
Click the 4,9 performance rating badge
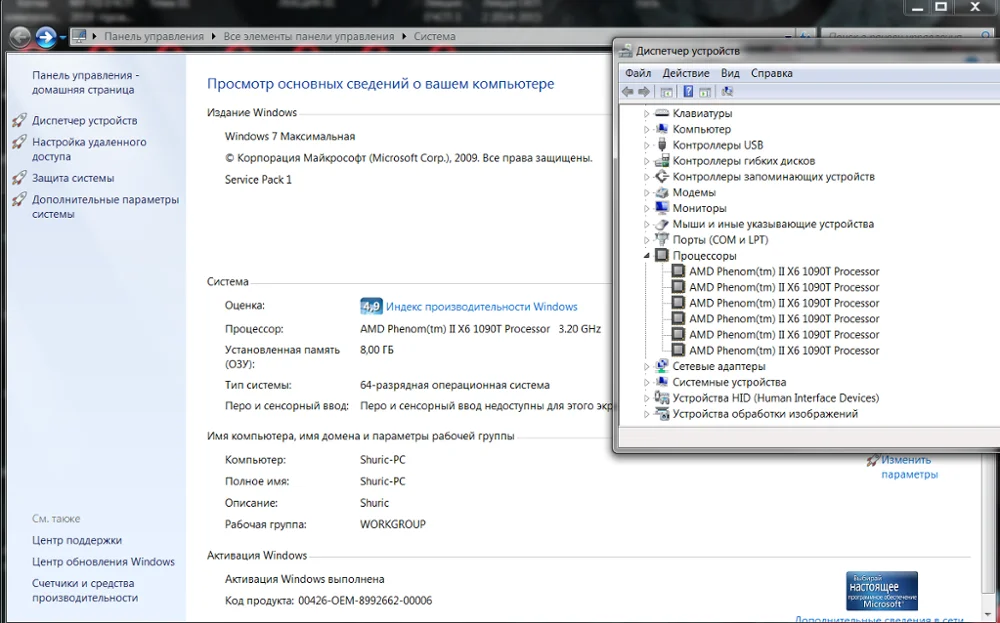pyautogui.click(x=371, y=306)
